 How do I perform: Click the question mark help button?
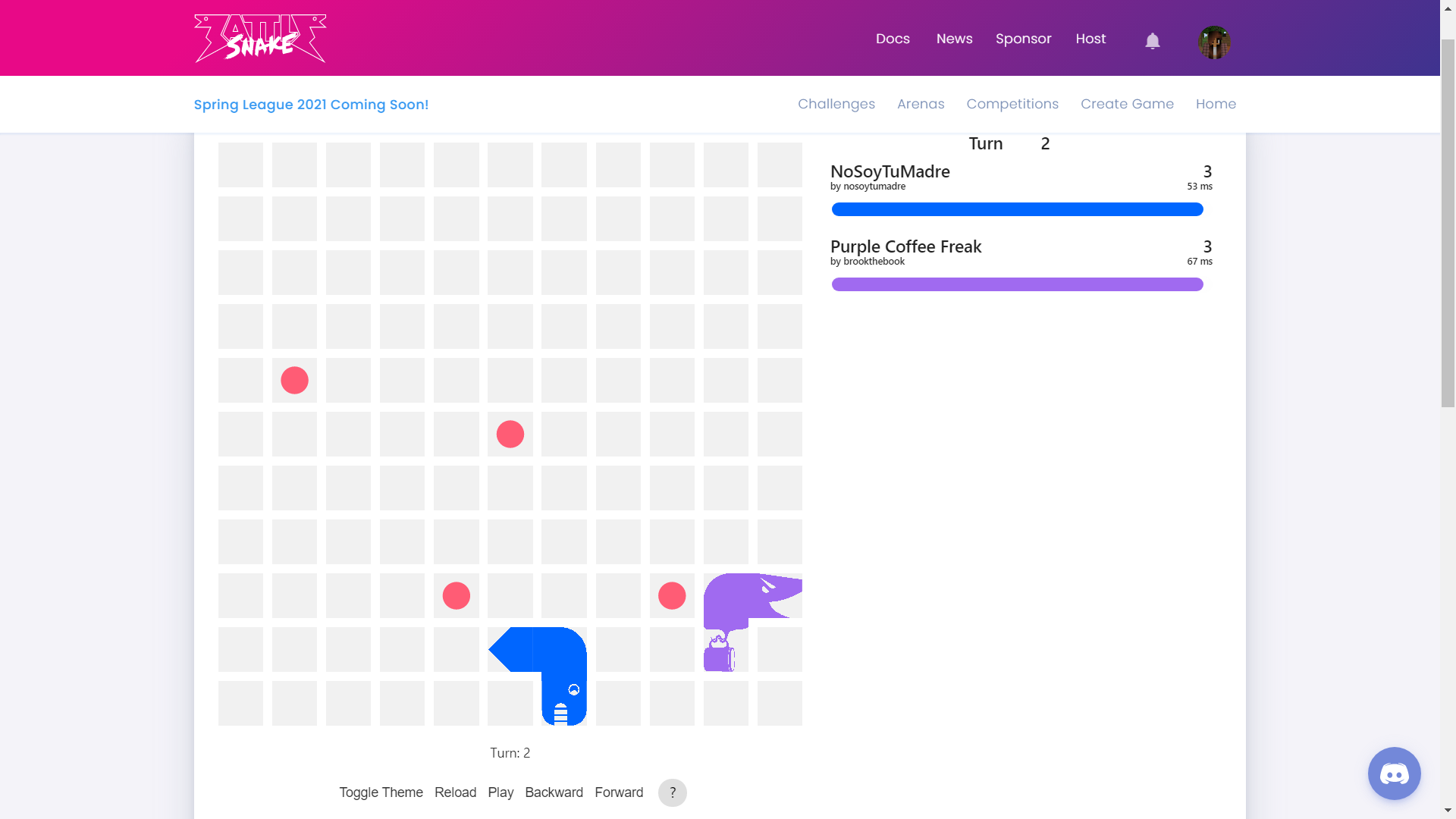click(x=672, y=792)
